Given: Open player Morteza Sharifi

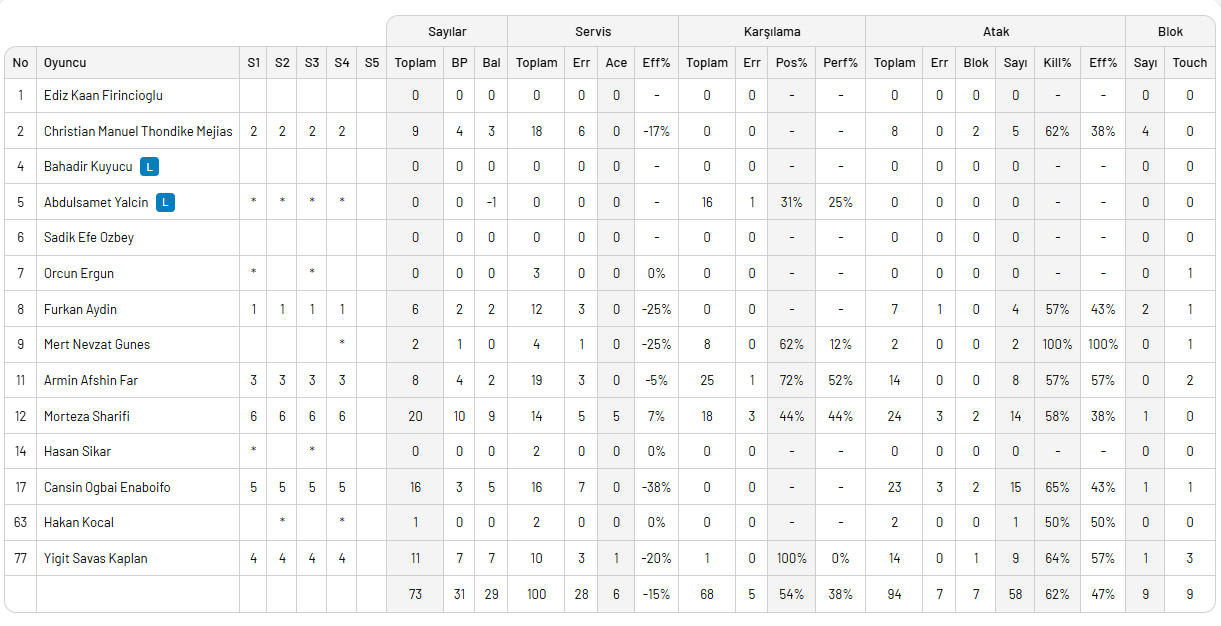Looking at the screenshot, I should pos(87,416).
